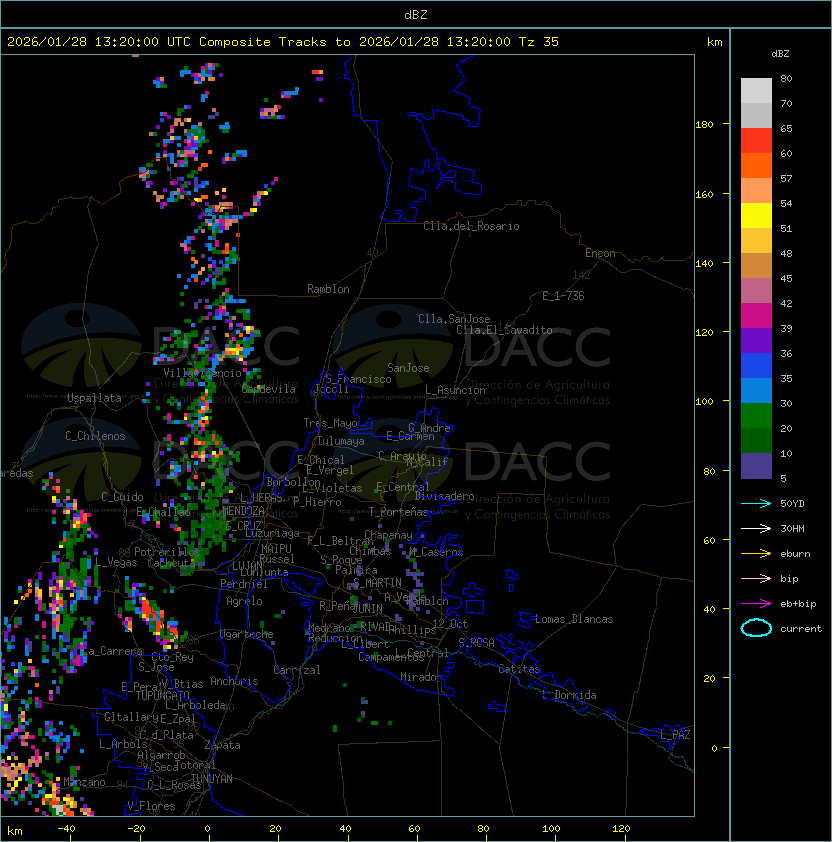Select the dark orange 57-60 dBZ swatch
Screen dimensions: 832x842
(x=756, y=165)
